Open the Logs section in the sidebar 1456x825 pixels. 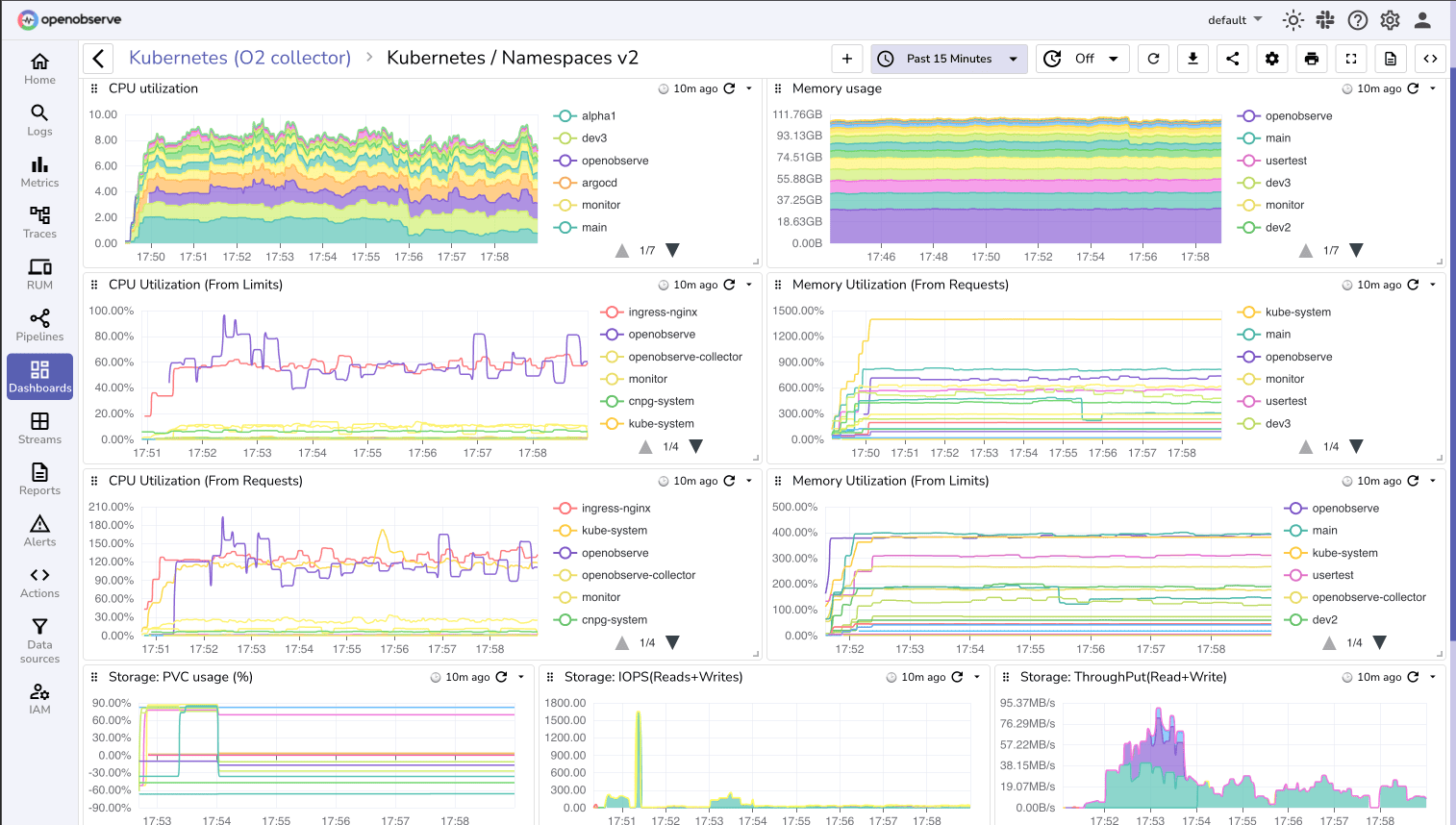coord(38,120)
